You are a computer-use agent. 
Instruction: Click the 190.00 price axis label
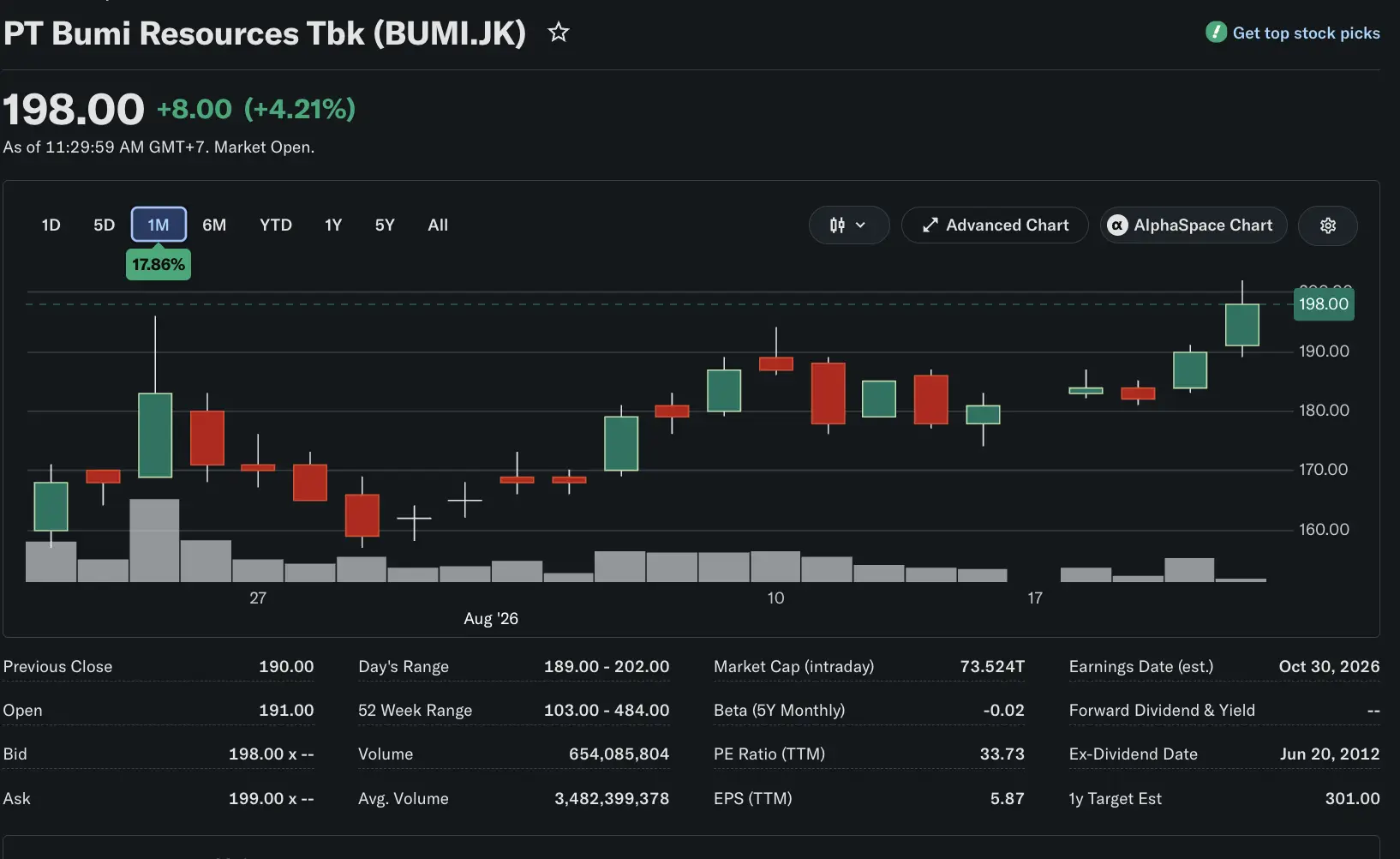click(1324, 351)
